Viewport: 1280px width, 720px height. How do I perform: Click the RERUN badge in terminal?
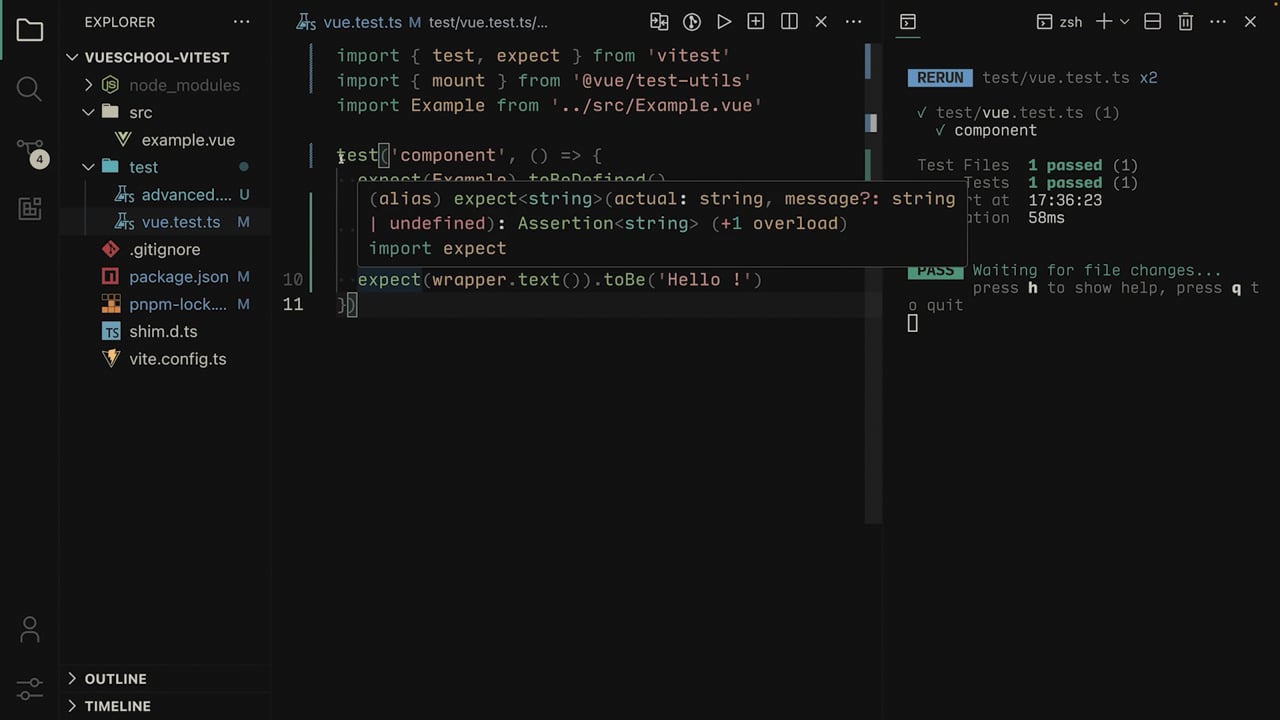coord(940,78)
